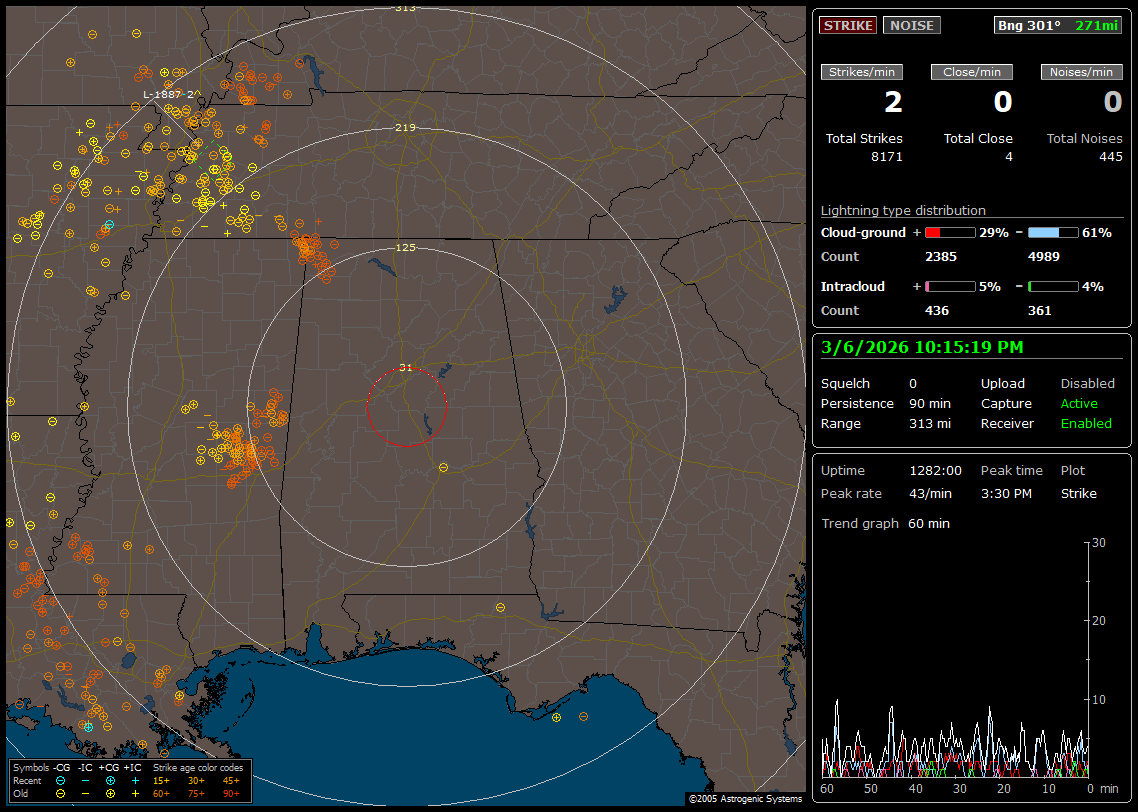Click the 90+ strike age color code

231,793
